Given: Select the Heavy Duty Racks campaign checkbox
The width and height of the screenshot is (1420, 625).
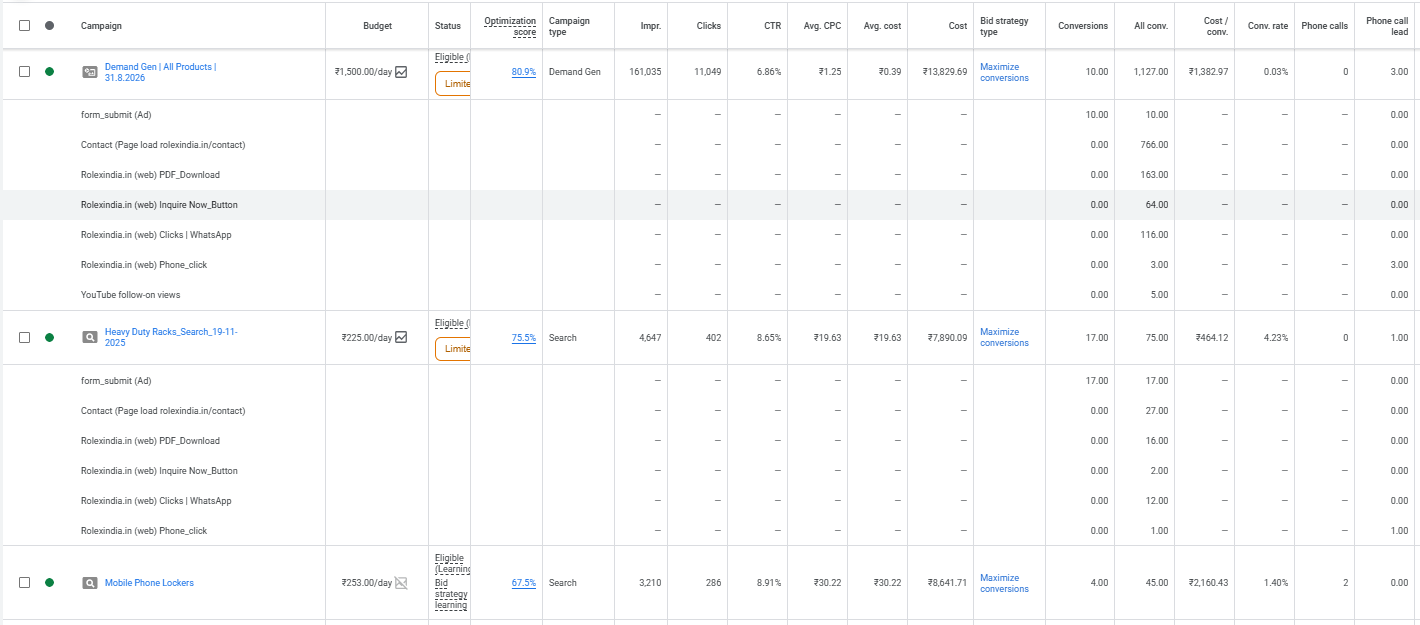Looking at the screenshot, I should click(x=24, y=338).
